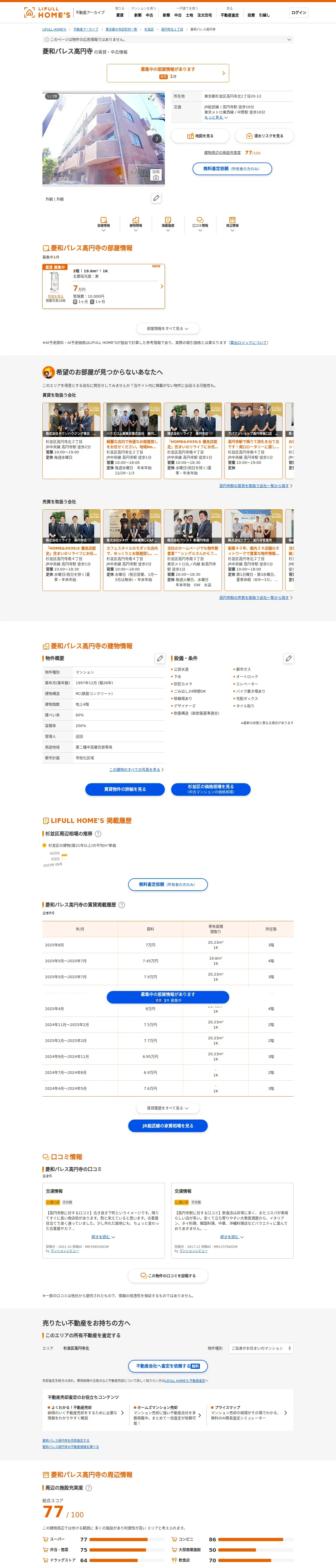Expand もっと見る under 交通
The width and height of the screenshot is (336, 1568).
click(x=216, y=118)
